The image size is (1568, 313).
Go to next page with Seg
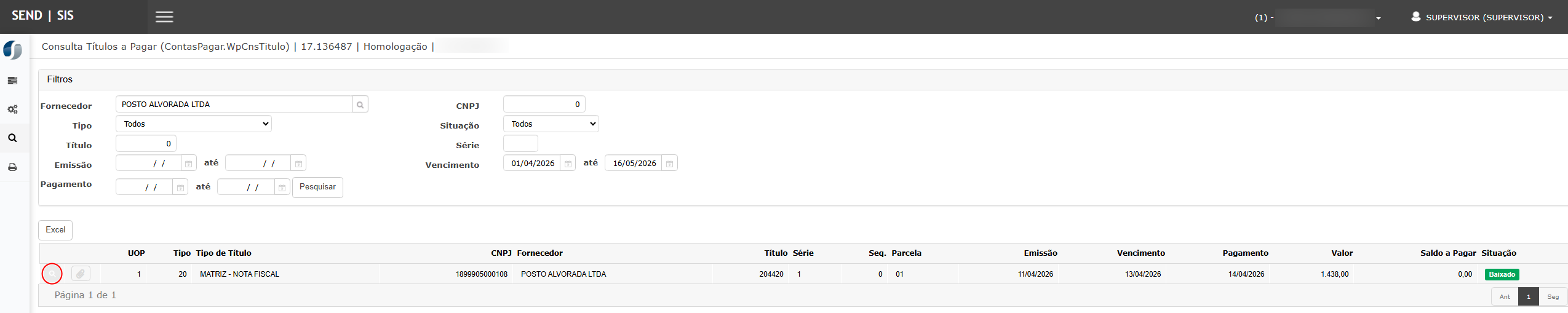1553,296
